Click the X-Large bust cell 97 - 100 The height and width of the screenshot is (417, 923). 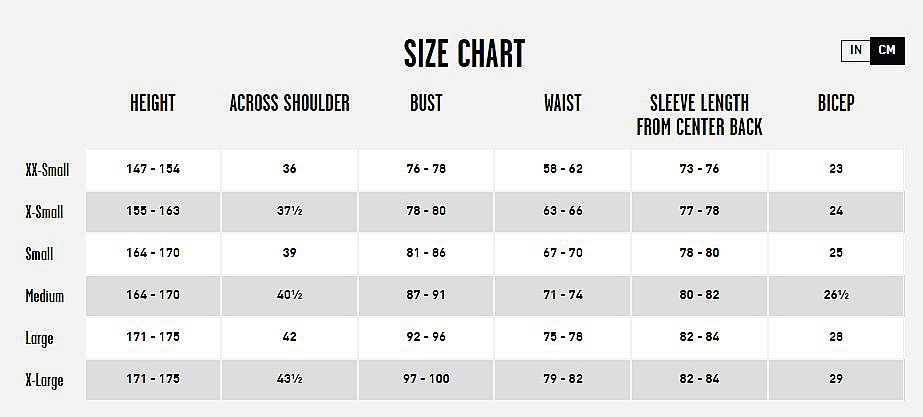click(x=426, y=379)
